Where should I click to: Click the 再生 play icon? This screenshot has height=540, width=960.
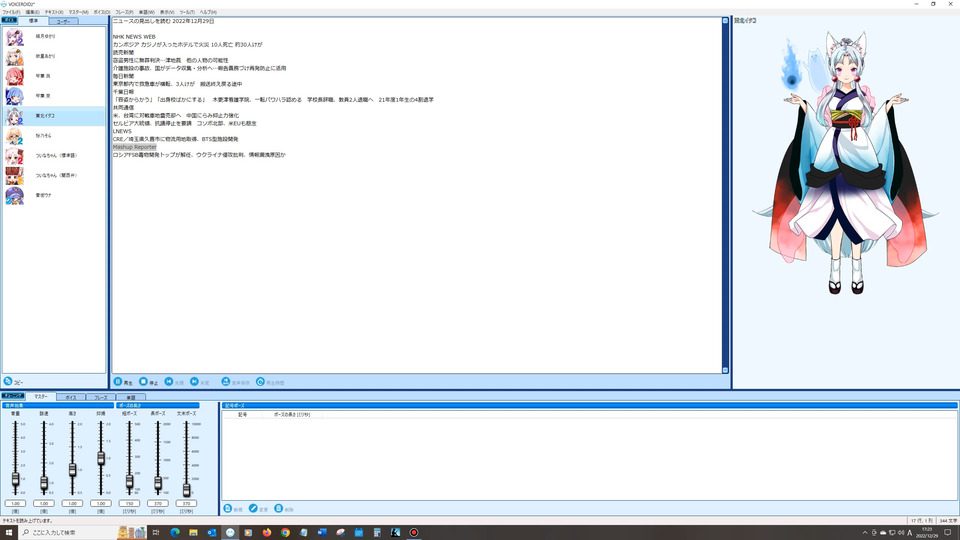point(118,381)
